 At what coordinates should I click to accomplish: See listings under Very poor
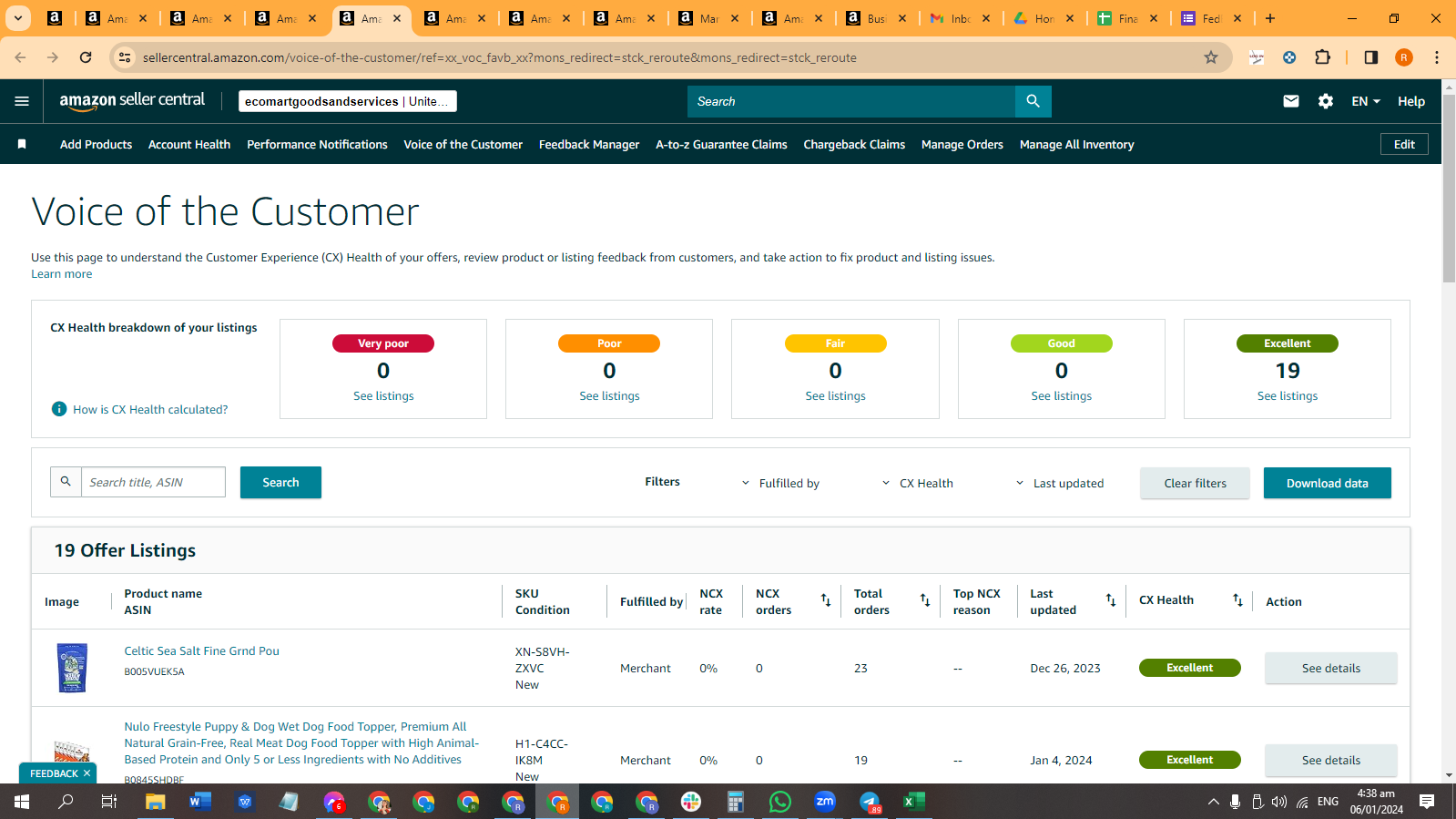[x=383, y=396]
